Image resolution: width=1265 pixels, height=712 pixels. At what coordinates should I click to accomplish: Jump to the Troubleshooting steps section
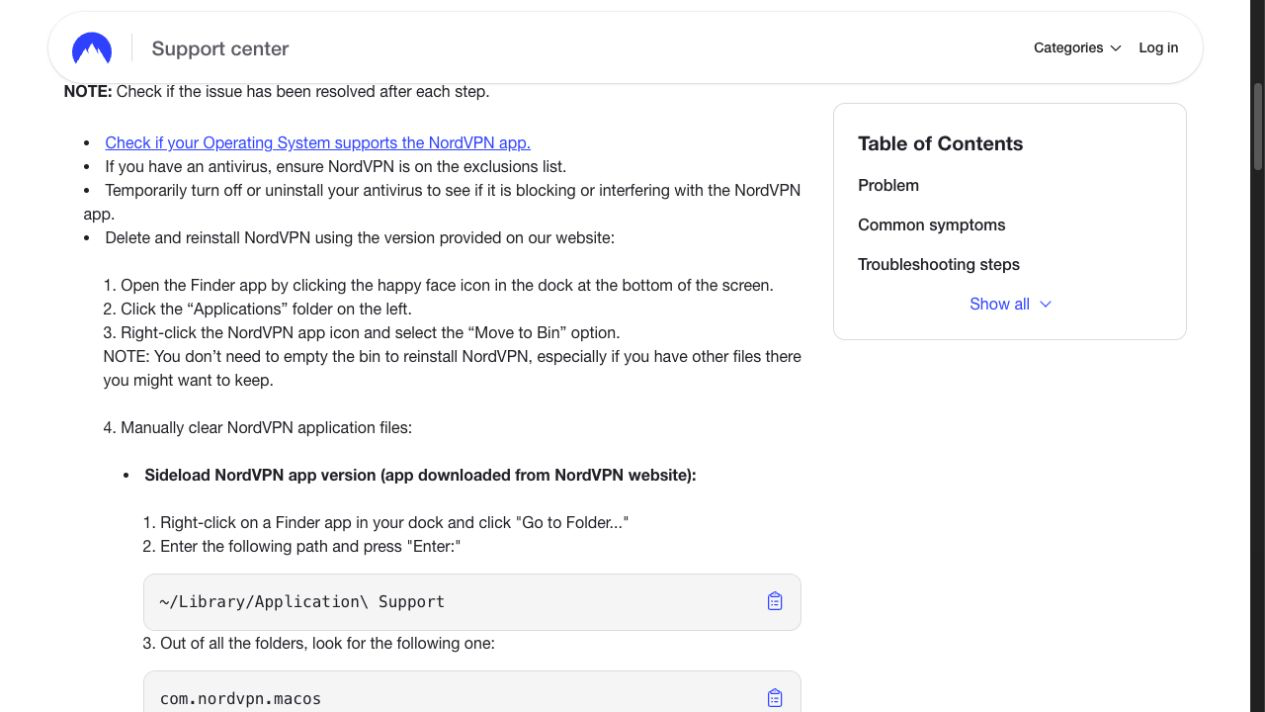[938, 265]
